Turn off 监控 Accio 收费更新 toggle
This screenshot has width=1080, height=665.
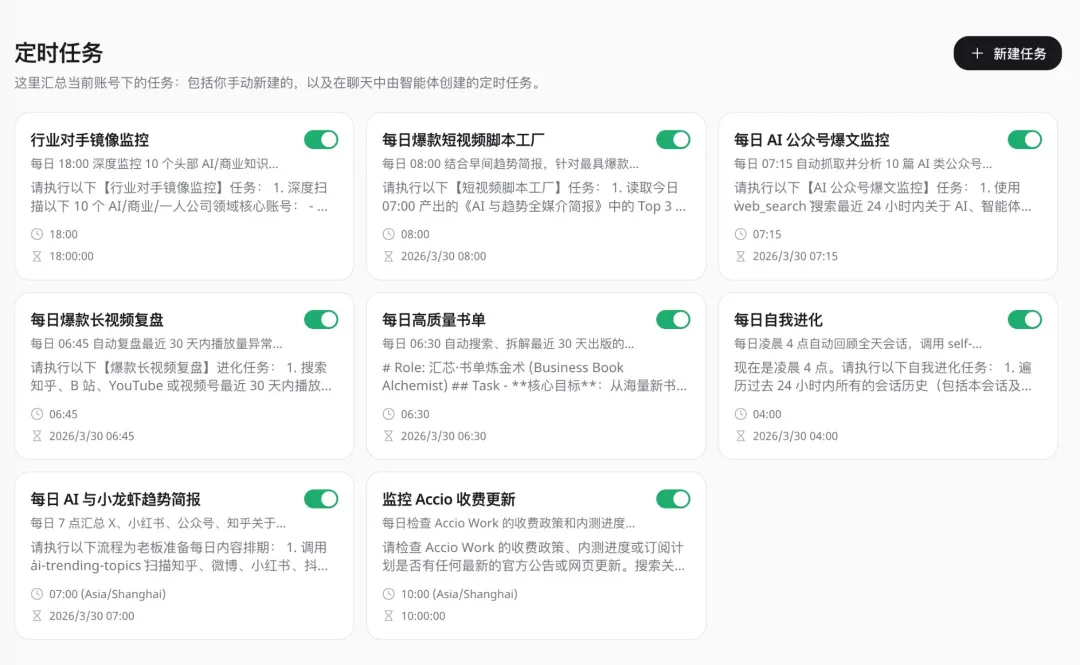[673, 499]
